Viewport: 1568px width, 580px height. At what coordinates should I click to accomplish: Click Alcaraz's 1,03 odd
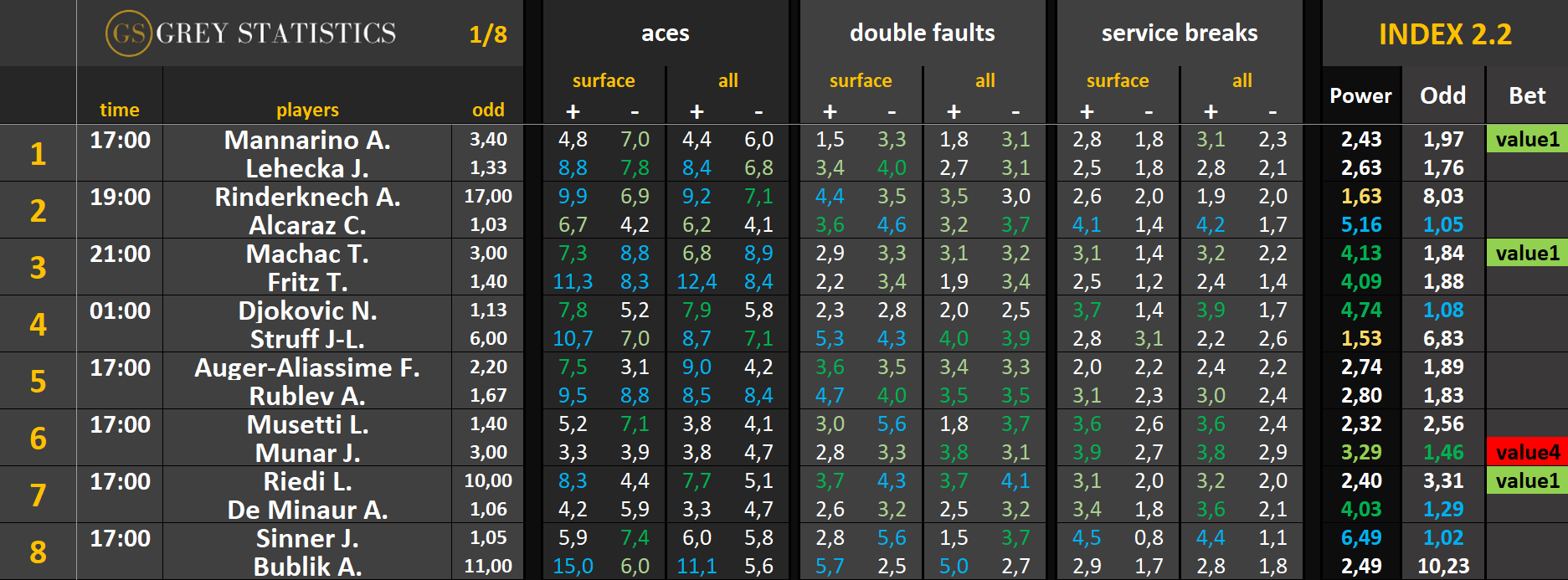pos(488,224)
